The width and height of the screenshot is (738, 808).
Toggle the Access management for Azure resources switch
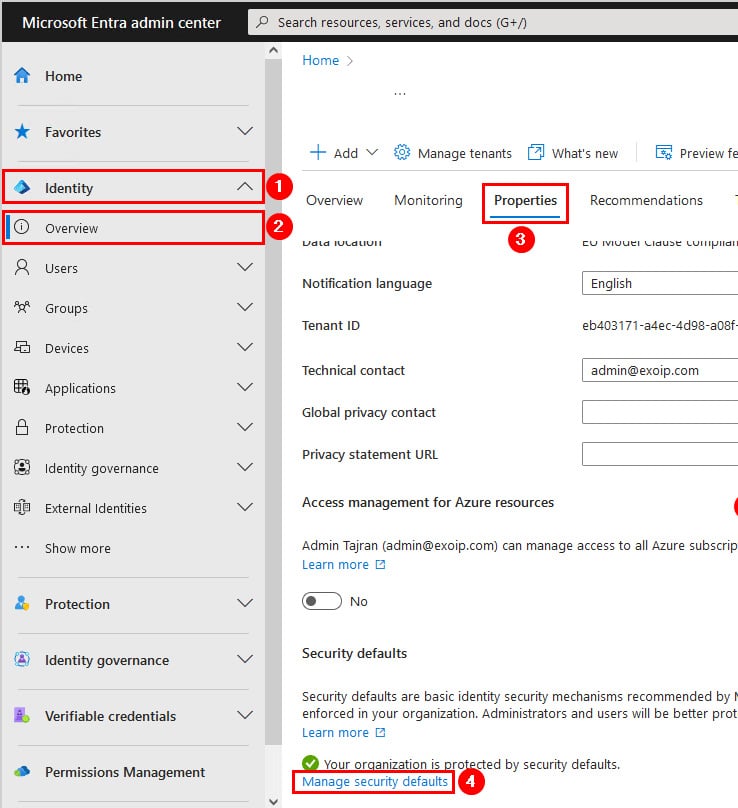(322, 601)
